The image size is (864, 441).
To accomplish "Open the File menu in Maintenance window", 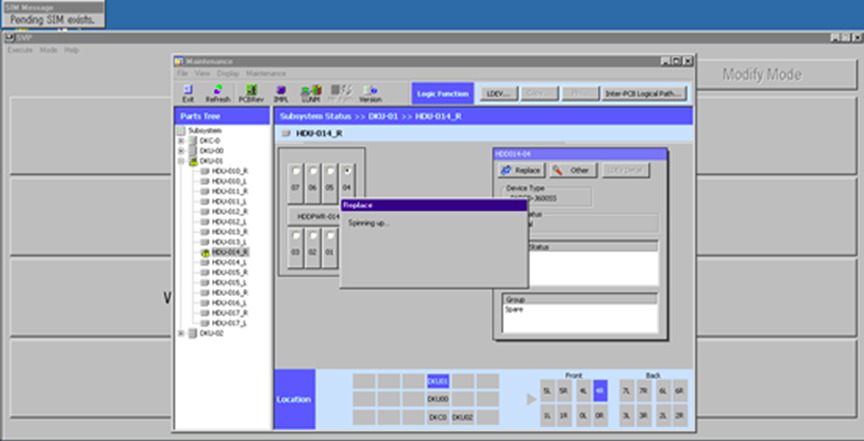I will 183,73.
